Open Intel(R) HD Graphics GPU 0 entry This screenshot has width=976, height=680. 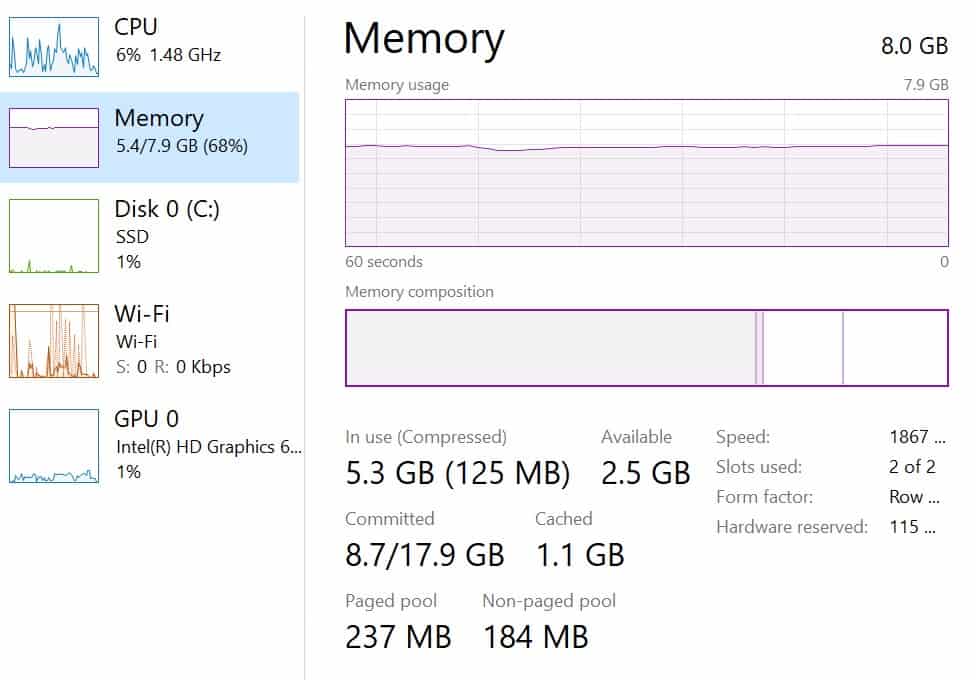pyautogui.click(x=149, y=445)
